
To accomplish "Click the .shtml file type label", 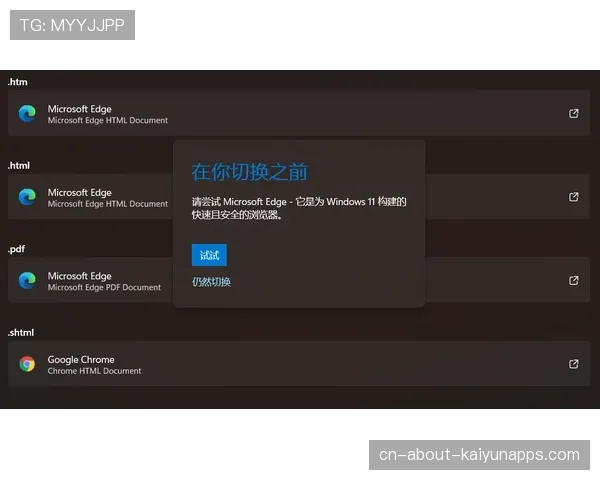I will (21, 332).
